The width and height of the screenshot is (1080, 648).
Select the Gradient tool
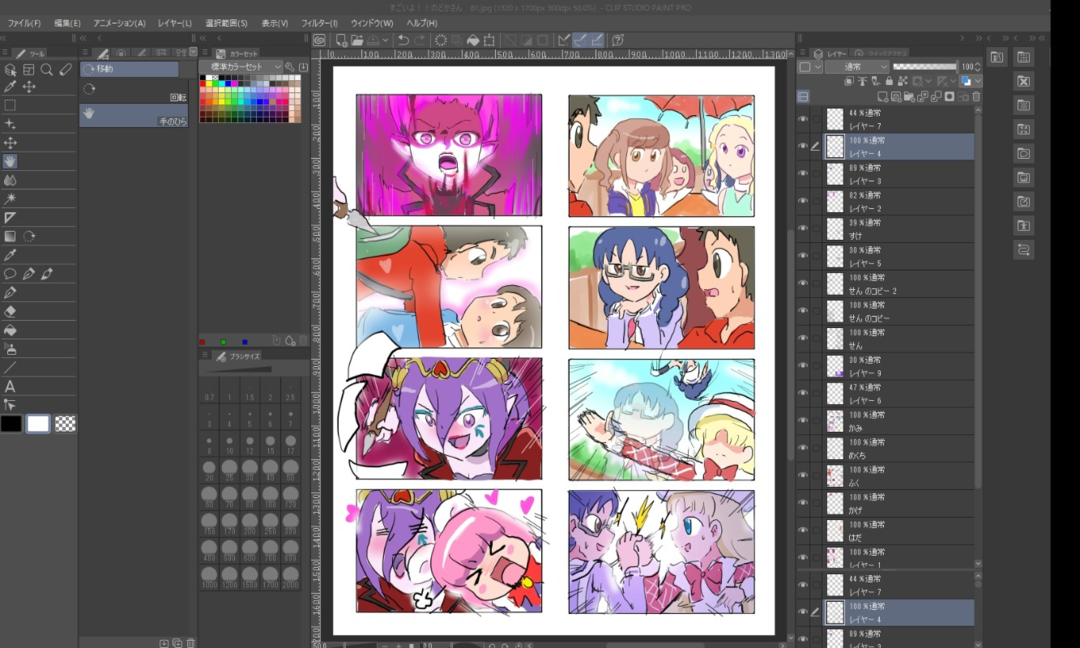10,236
